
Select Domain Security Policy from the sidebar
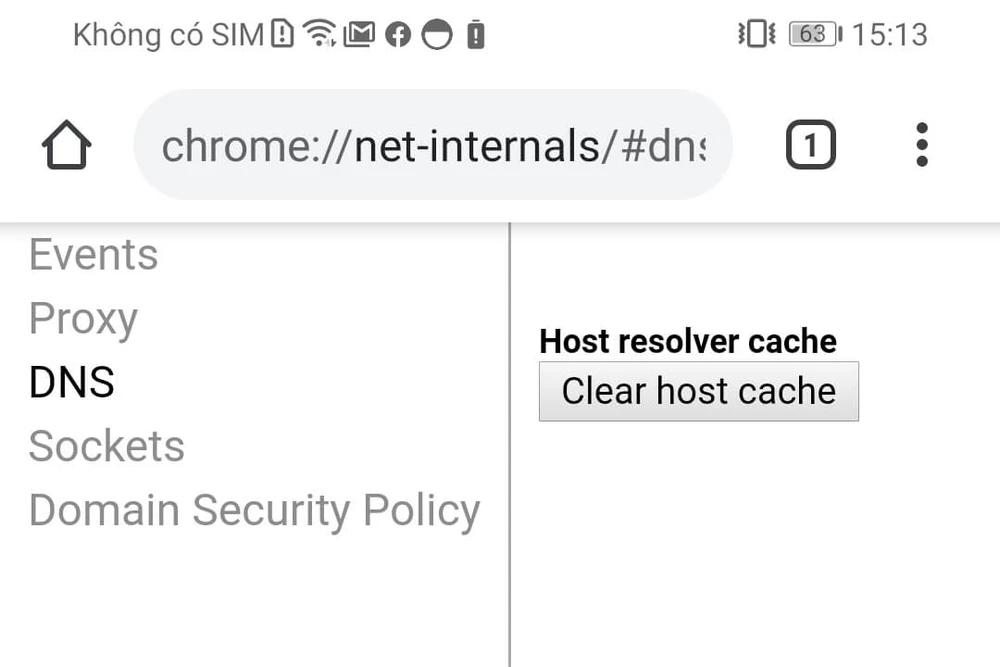click(254, 511)
